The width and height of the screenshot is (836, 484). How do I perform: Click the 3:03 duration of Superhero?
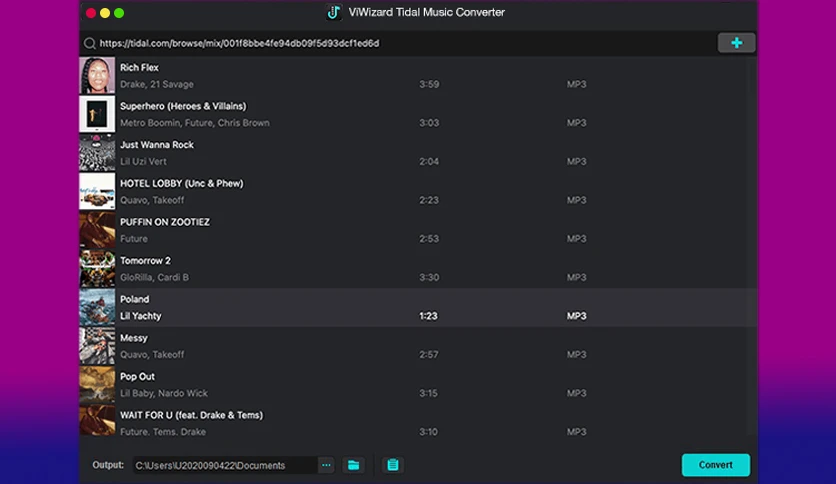point(429,123)
